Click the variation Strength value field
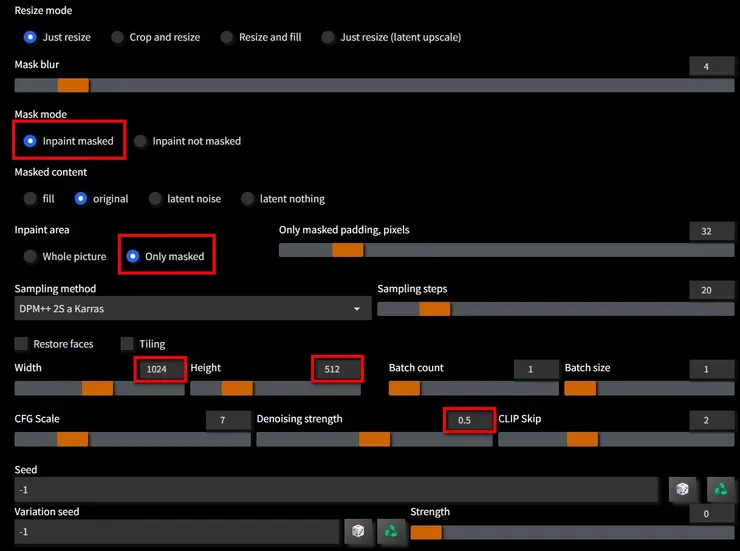 click(x=712, y=513)
